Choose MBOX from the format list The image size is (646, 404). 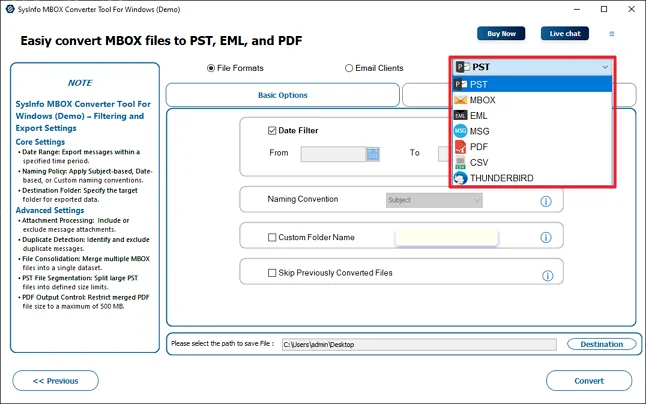[532, 100]
